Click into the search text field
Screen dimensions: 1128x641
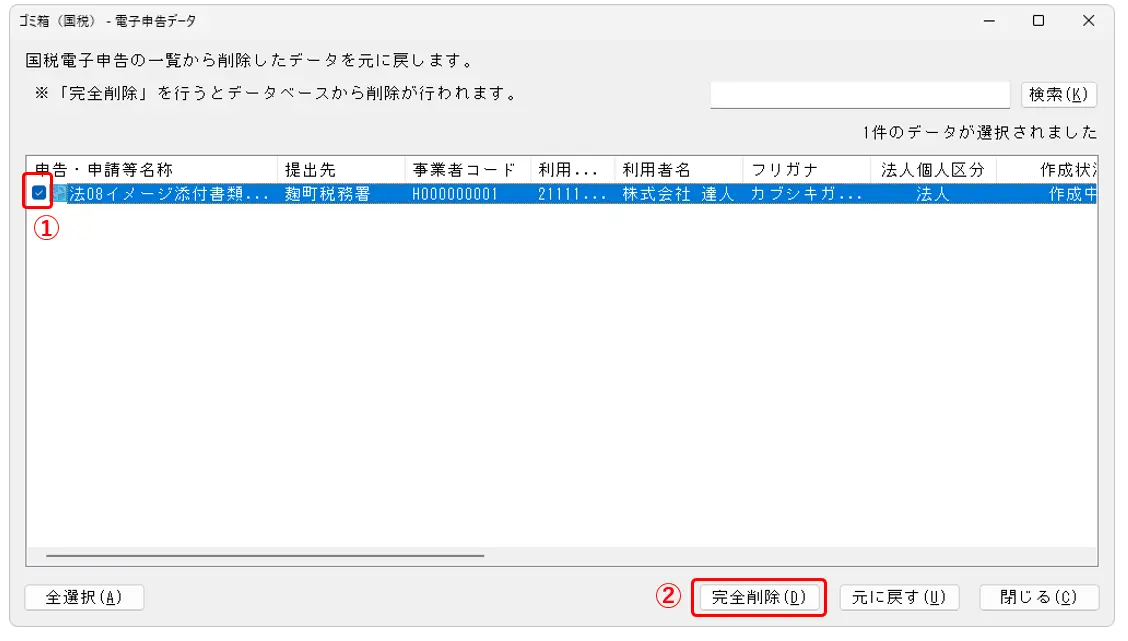860,95
